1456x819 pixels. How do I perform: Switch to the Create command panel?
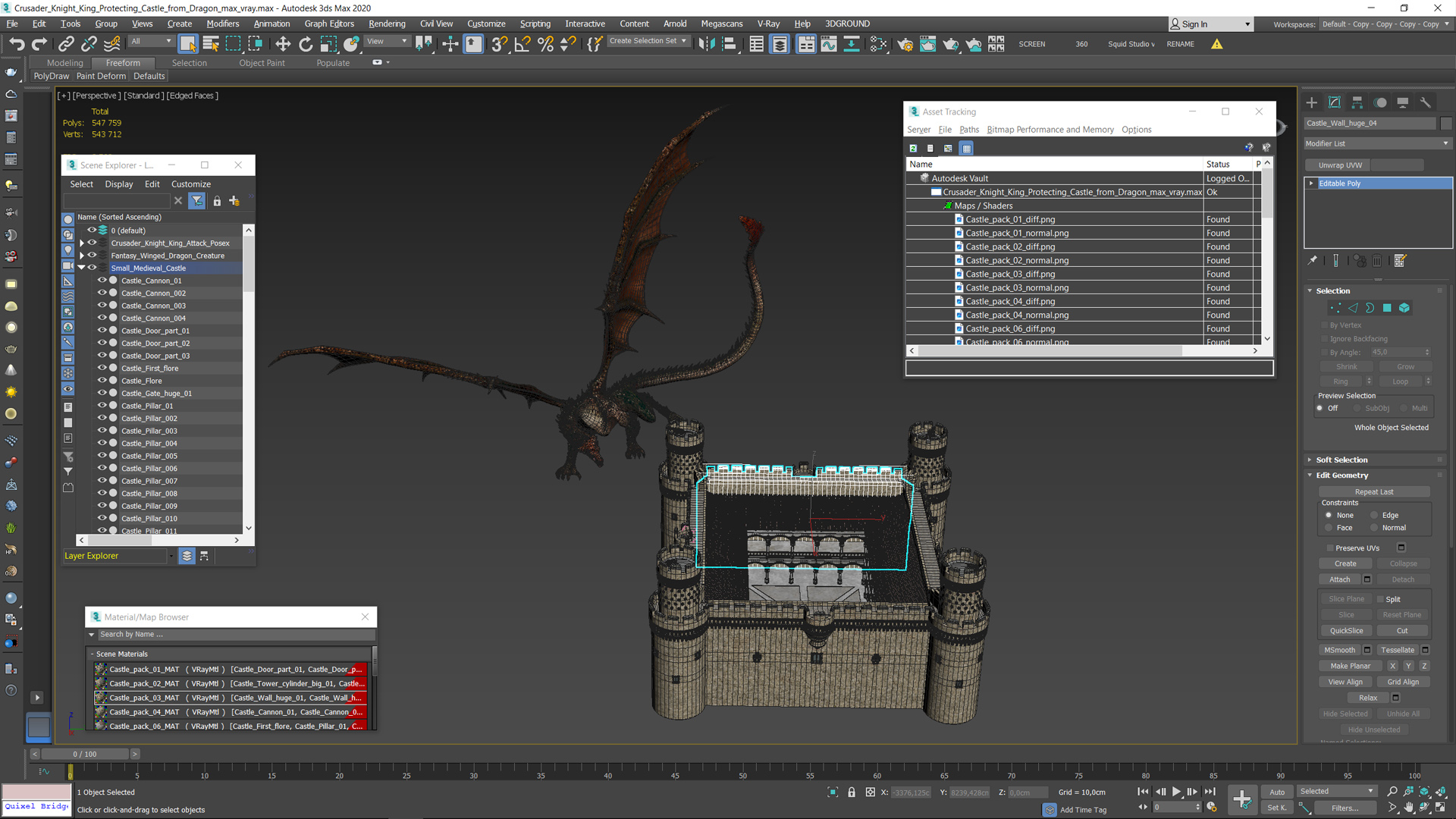coord(1312,102)
